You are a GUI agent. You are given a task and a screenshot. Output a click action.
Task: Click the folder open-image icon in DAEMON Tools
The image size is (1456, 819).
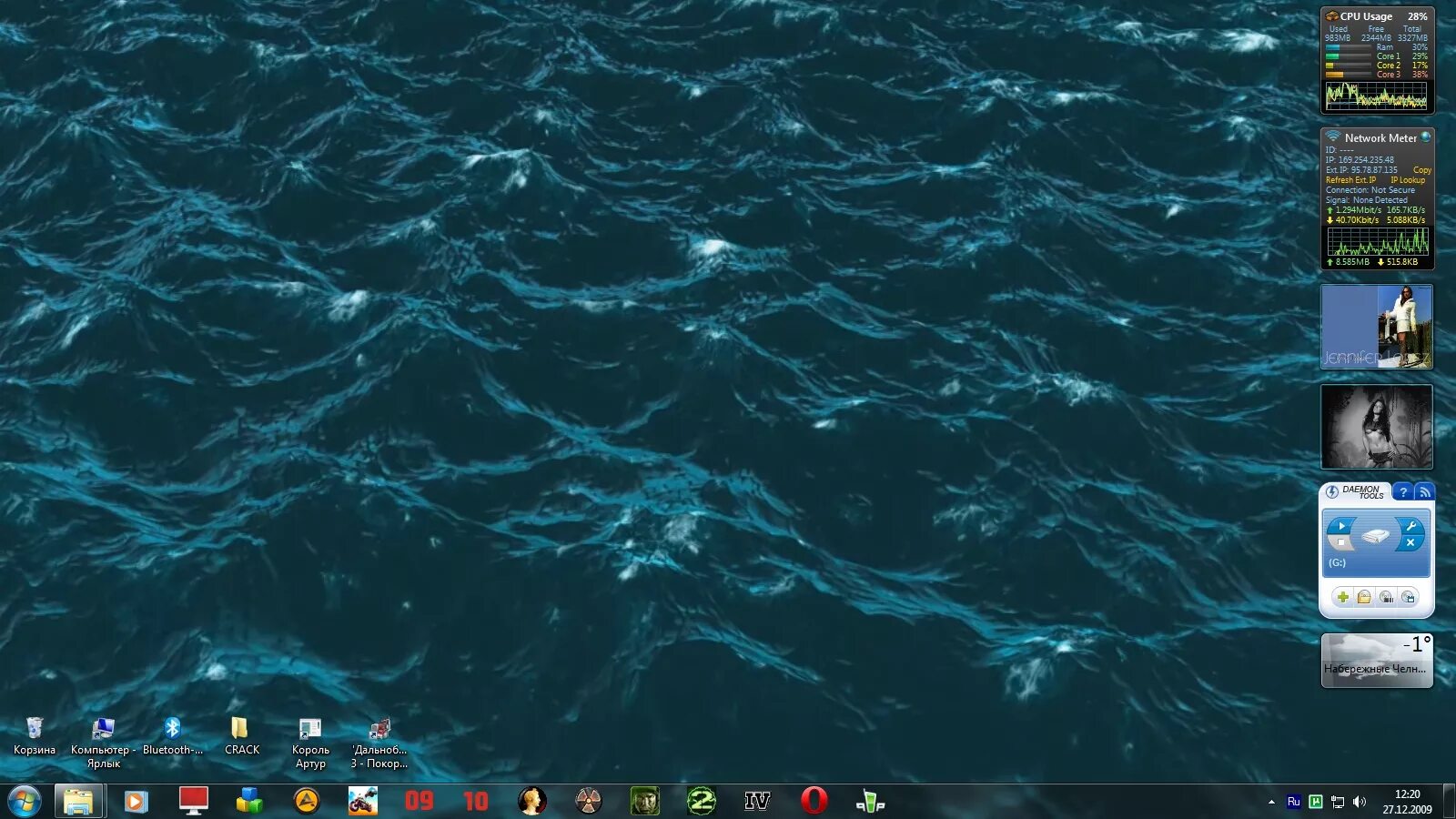point(1364,597)
